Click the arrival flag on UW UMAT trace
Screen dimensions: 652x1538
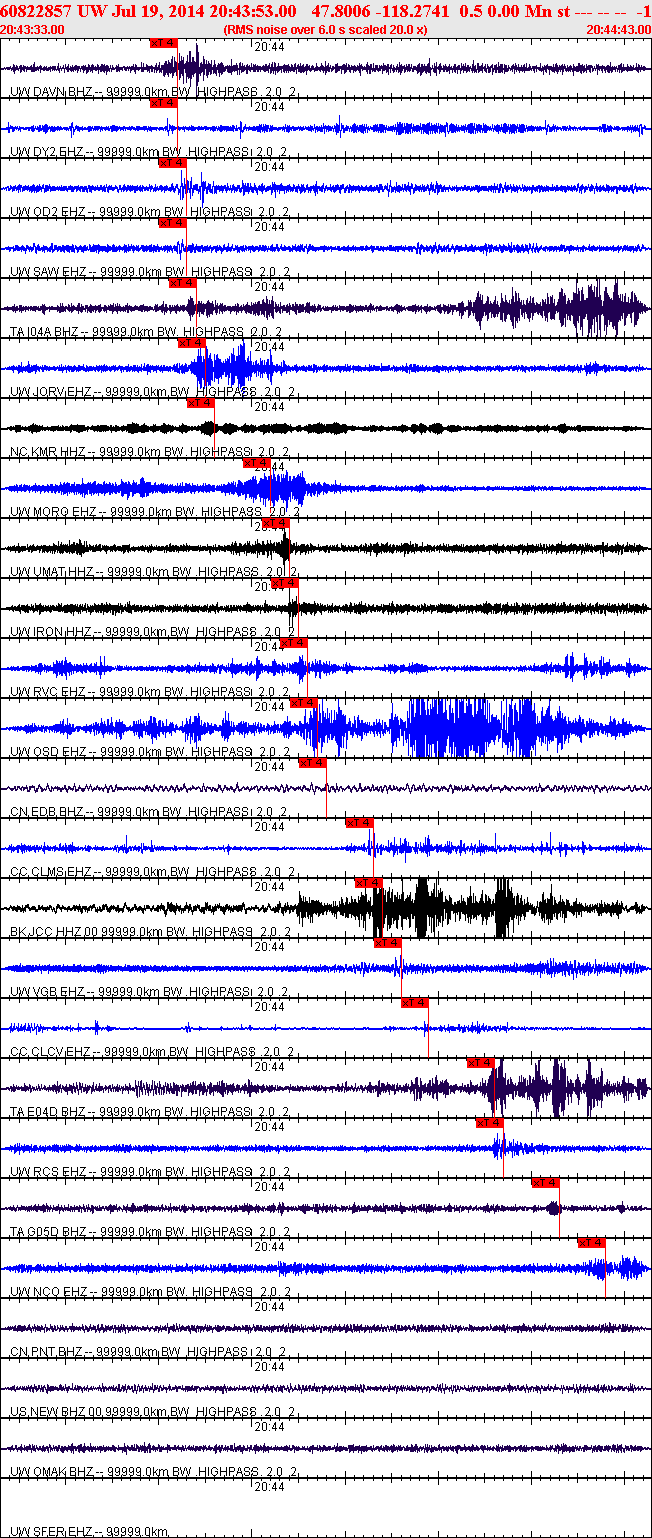point(275,523)
